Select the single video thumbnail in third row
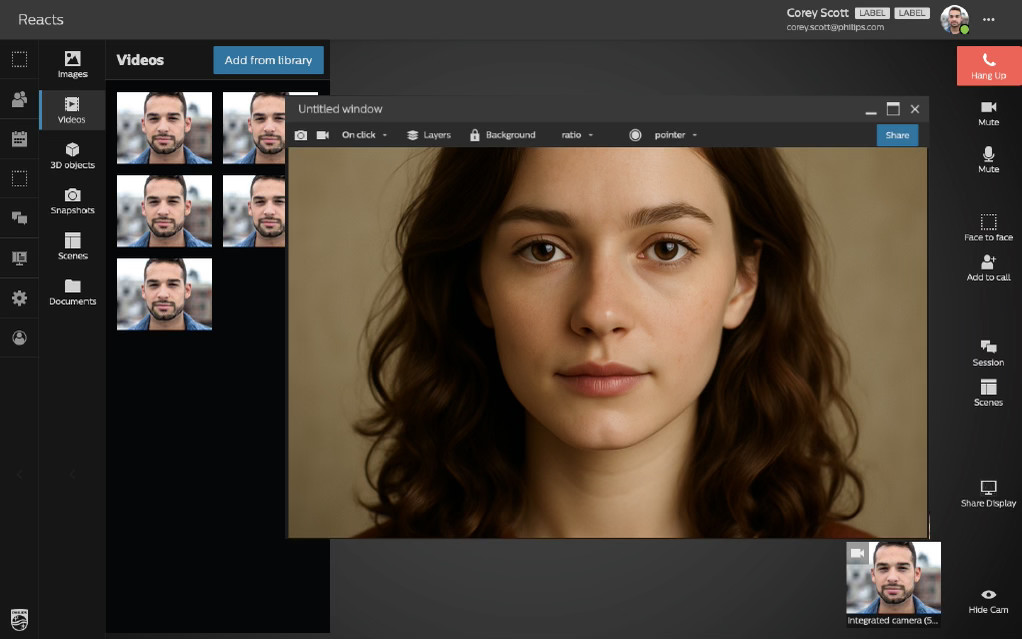The height and width of the screenshot is (639, 1022). click(164, 294)
